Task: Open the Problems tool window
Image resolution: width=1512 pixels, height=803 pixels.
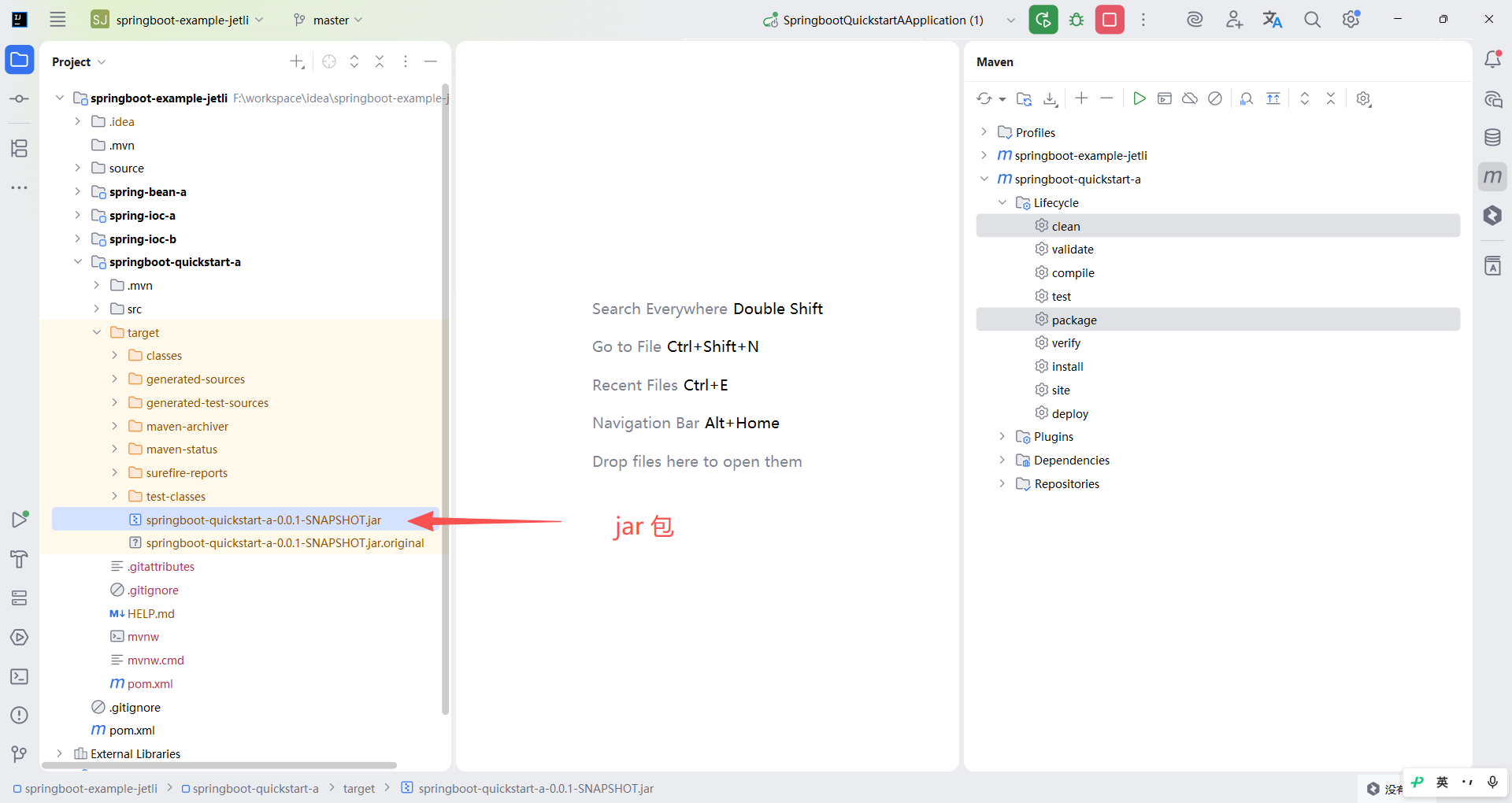Action: (20, 715)
